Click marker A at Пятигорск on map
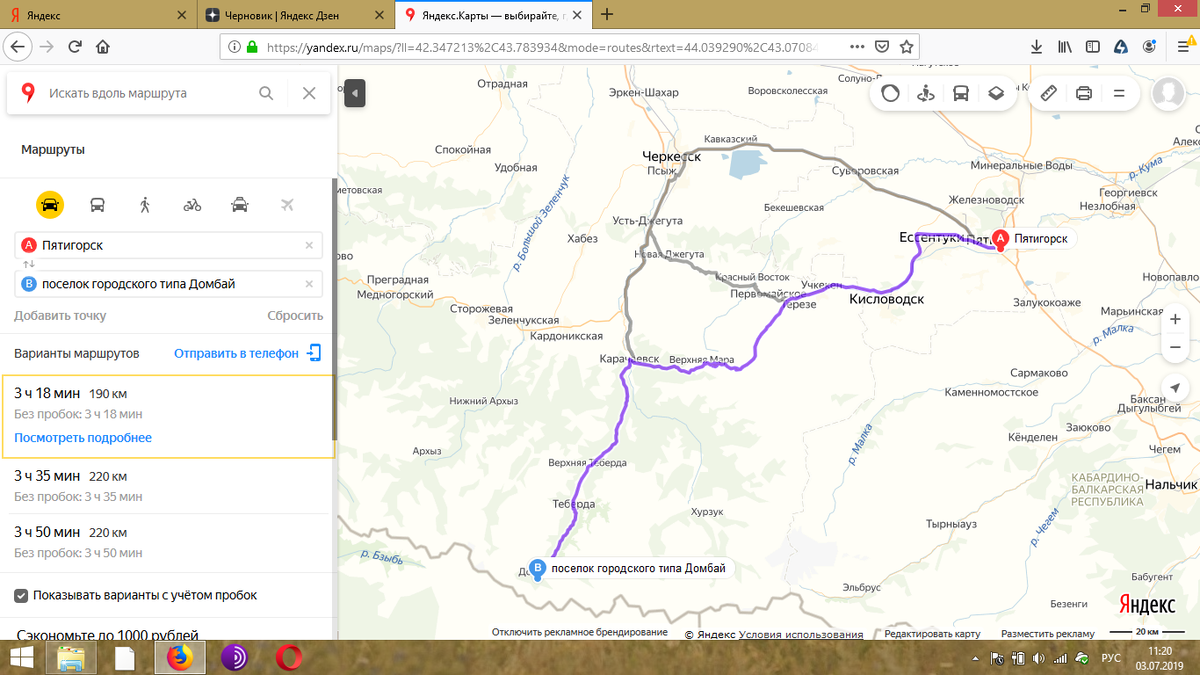The height and width of the screenshot is (675, 1200). pos(1001,240)
